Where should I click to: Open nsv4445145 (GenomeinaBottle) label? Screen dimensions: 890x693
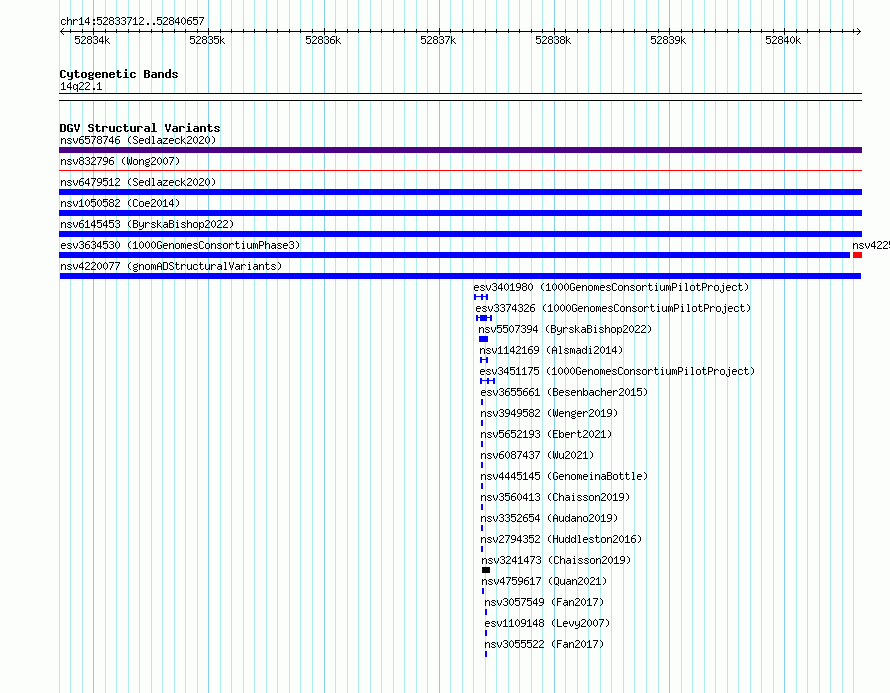pyautogui.click(x=564, y=476)
